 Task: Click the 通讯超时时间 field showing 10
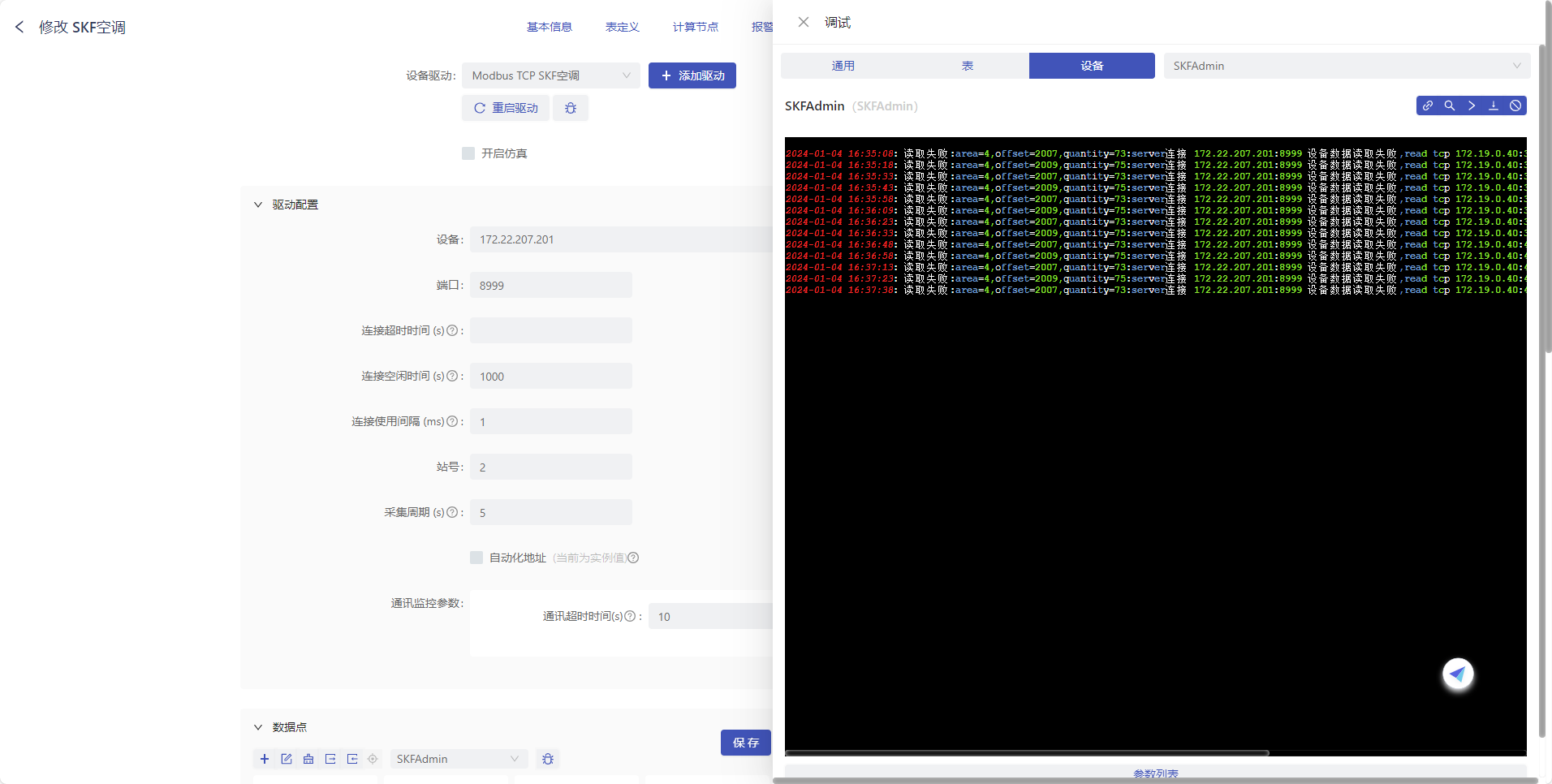click(x=710, y=616)
